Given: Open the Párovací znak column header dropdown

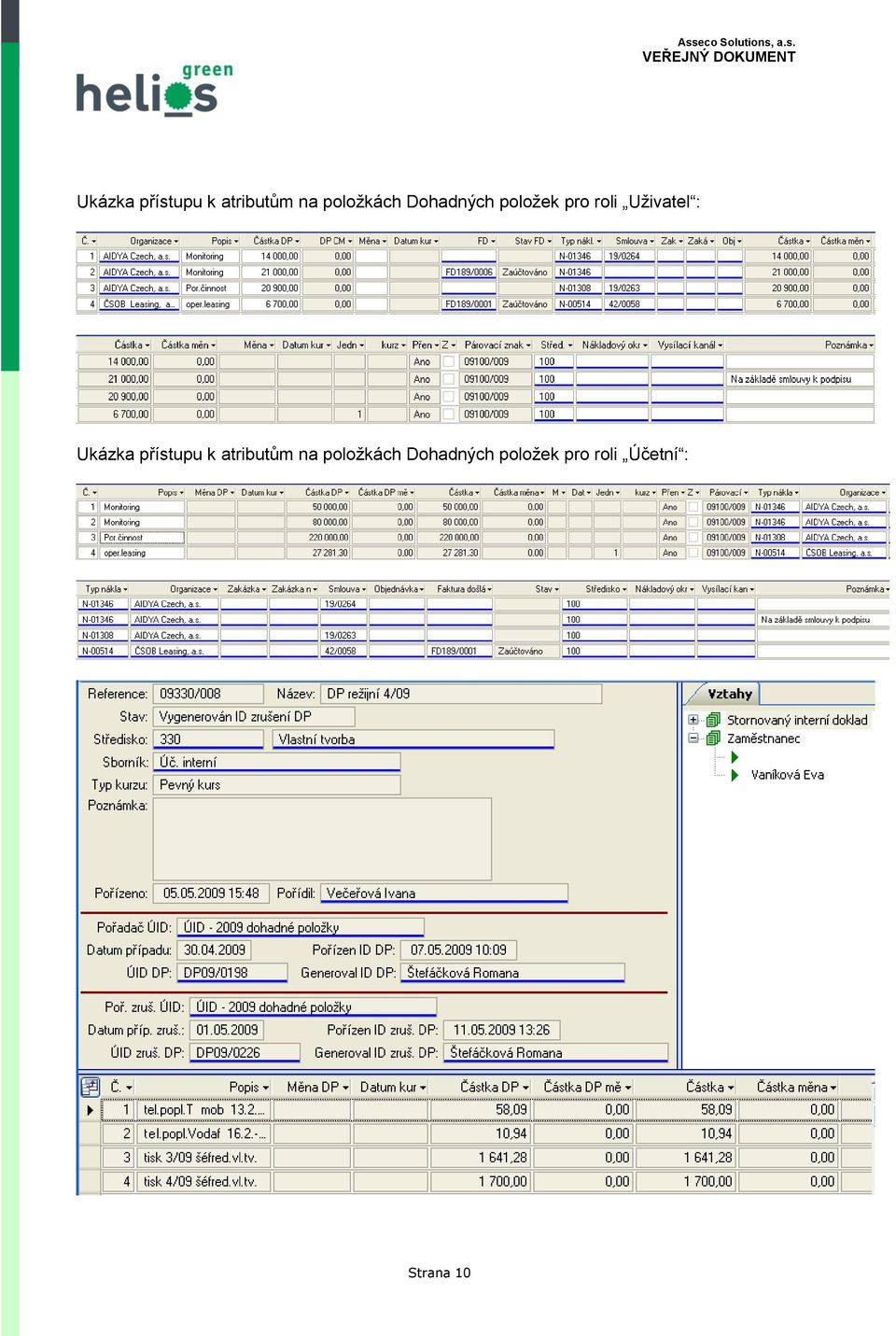Looking at the screenshot, I should 528,345.
